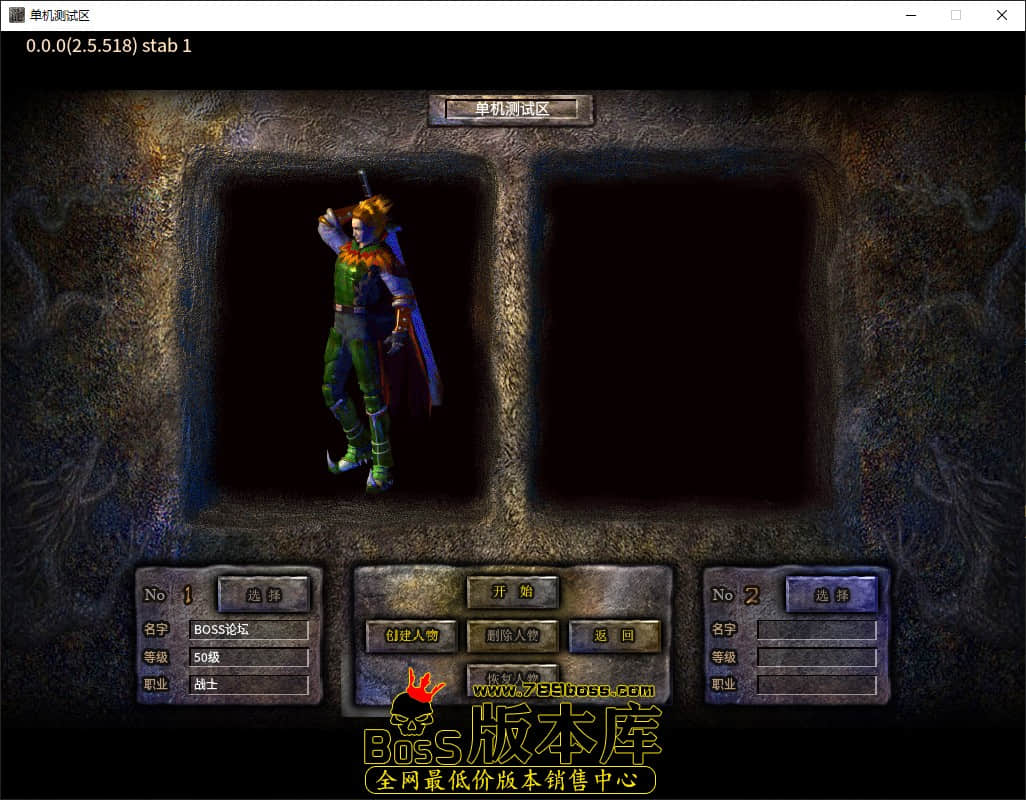
Task: Select character No 1 with 选择 button
Action: tap(264, 595)
